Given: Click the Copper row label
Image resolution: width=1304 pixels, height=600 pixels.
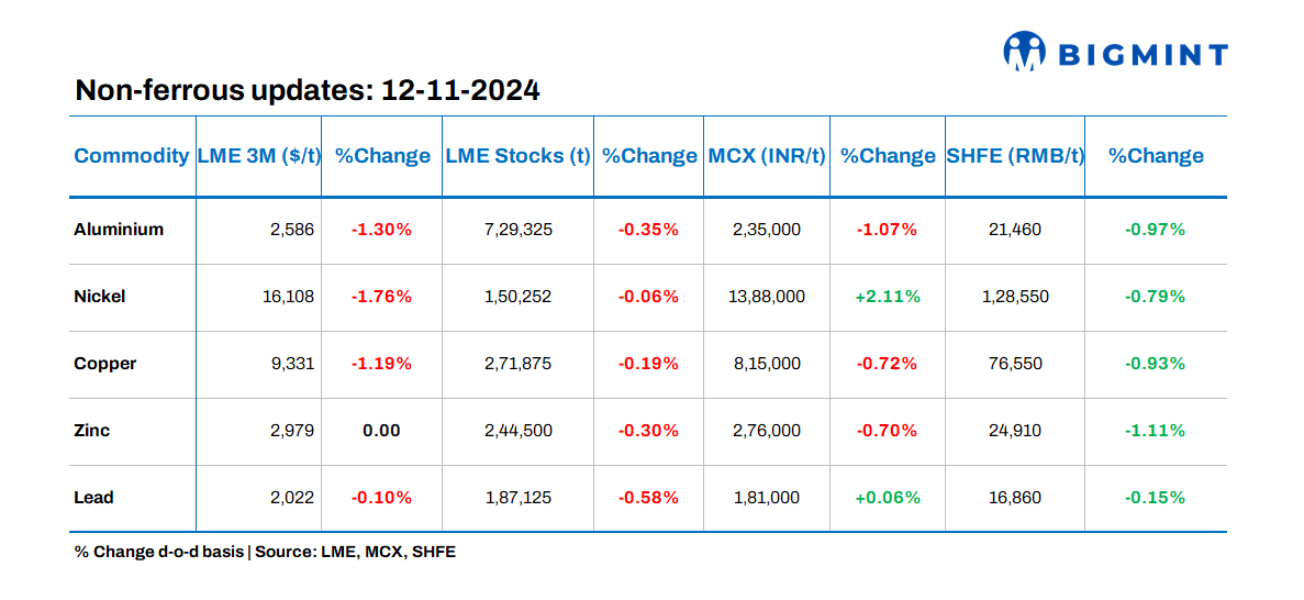Looking at the screenshot, I should (105, 363).
